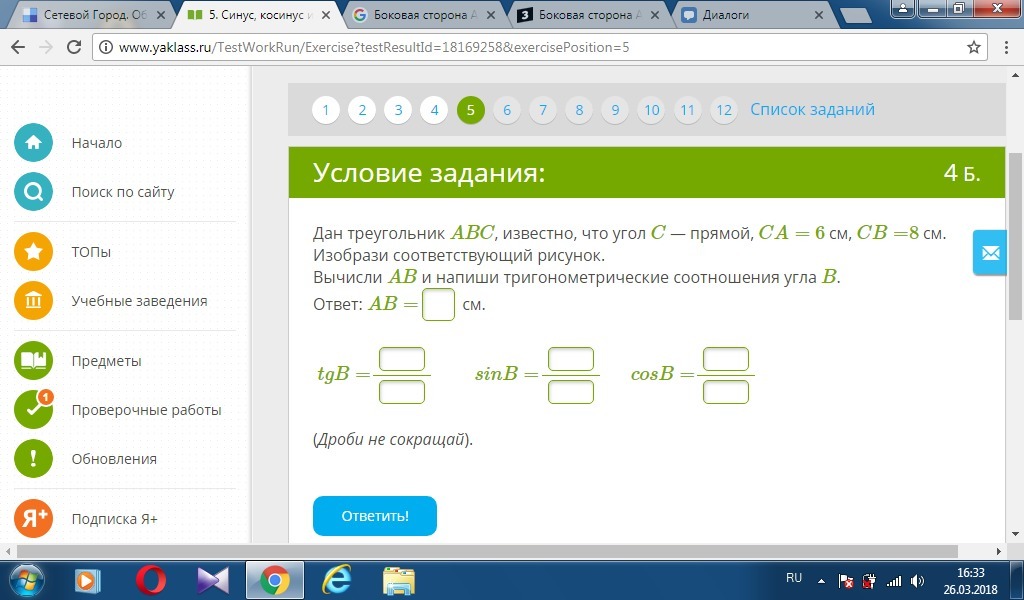Open the Список заданий link
The width and height of the screenshot is (1024, 600).
coord(812,110)
